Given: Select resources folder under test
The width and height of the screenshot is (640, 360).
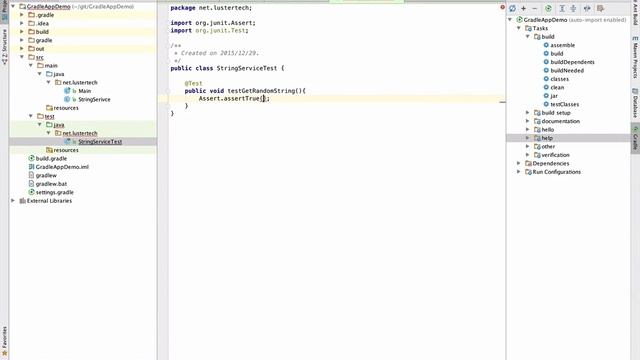Looking at the screenshot, I should 66,150.
